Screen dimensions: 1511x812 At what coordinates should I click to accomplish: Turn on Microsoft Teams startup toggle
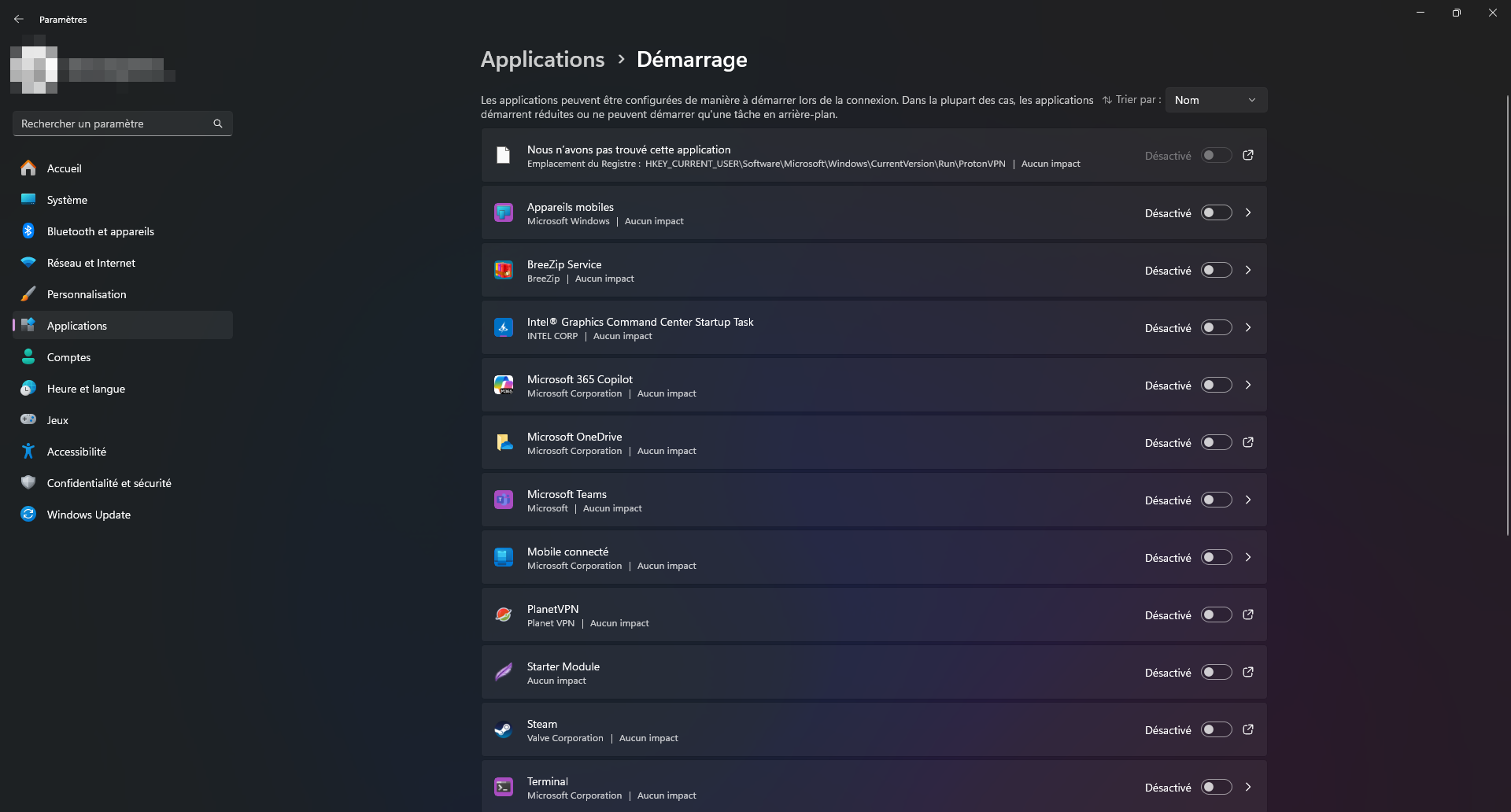[1216, 500]
